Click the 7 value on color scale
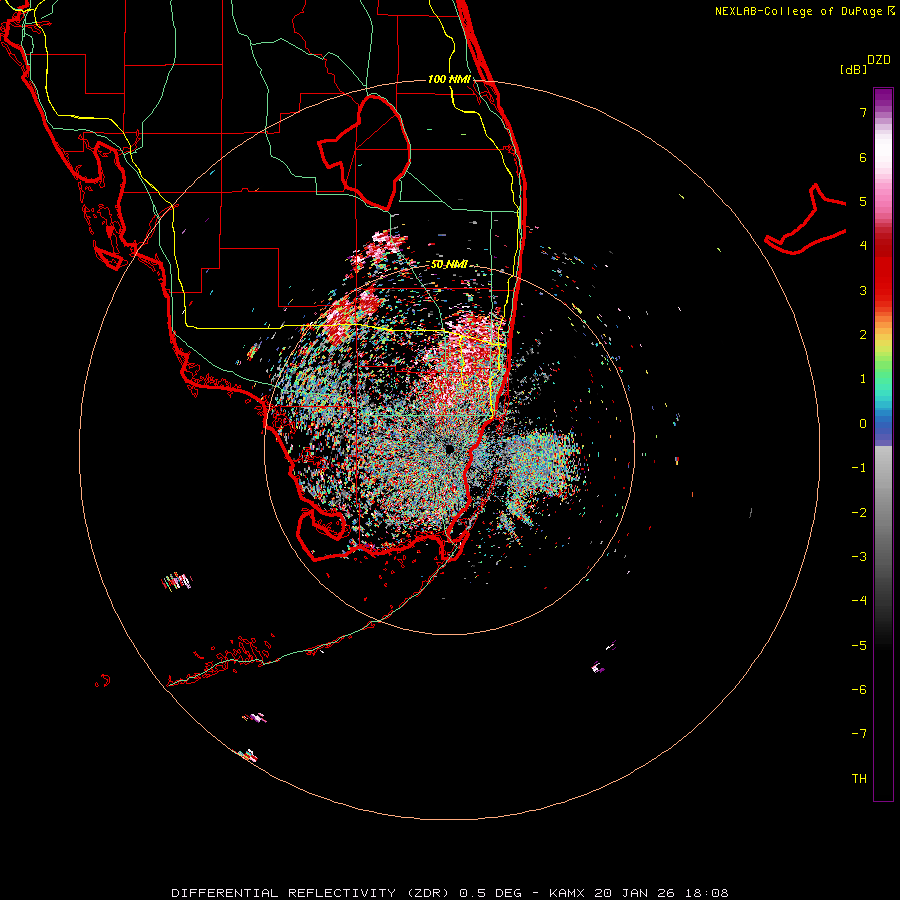 (863, 112)
